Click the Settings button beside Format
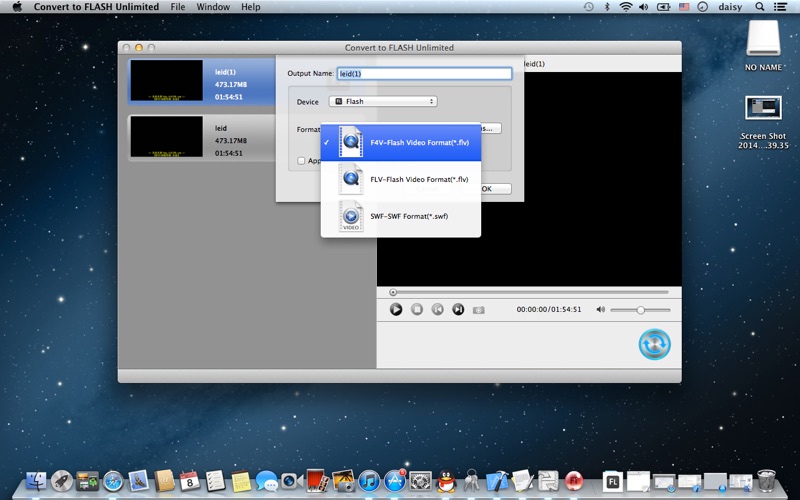Viewport: 800px width, 500px height. (x=490, y=129)
